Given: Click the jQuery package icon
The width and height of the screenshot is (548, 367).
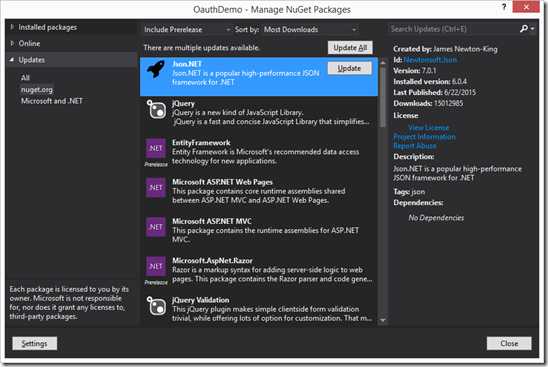Looking at the screenshot, I should click(x=156, y=109).
